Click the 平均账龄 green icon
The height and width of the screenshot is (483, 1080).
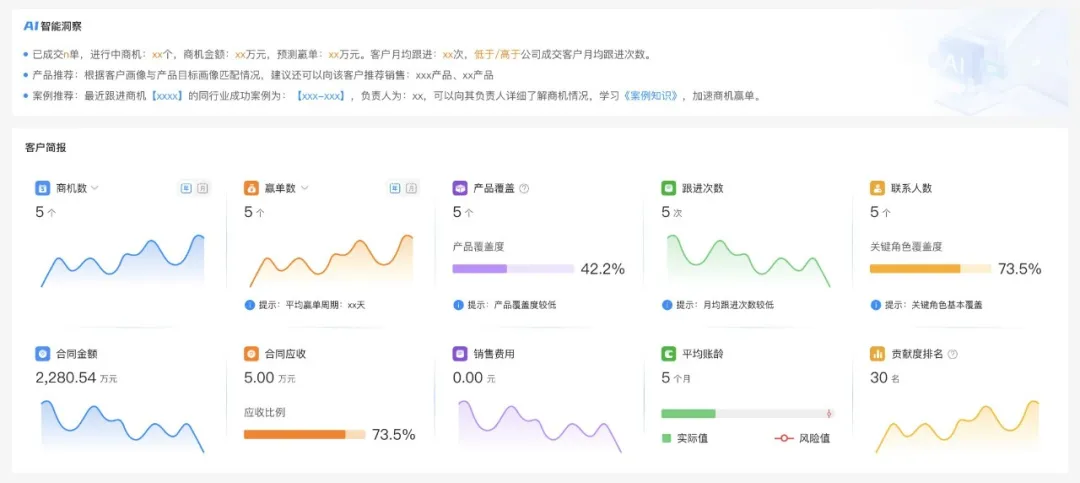point(668,354)
